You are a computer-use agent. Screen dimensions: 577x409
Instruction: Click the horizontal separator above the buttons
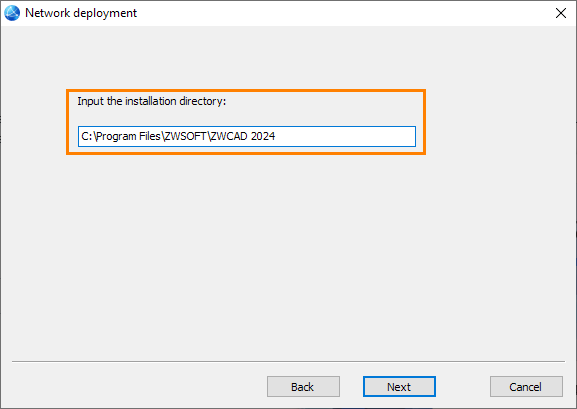[x=288, y=362]
